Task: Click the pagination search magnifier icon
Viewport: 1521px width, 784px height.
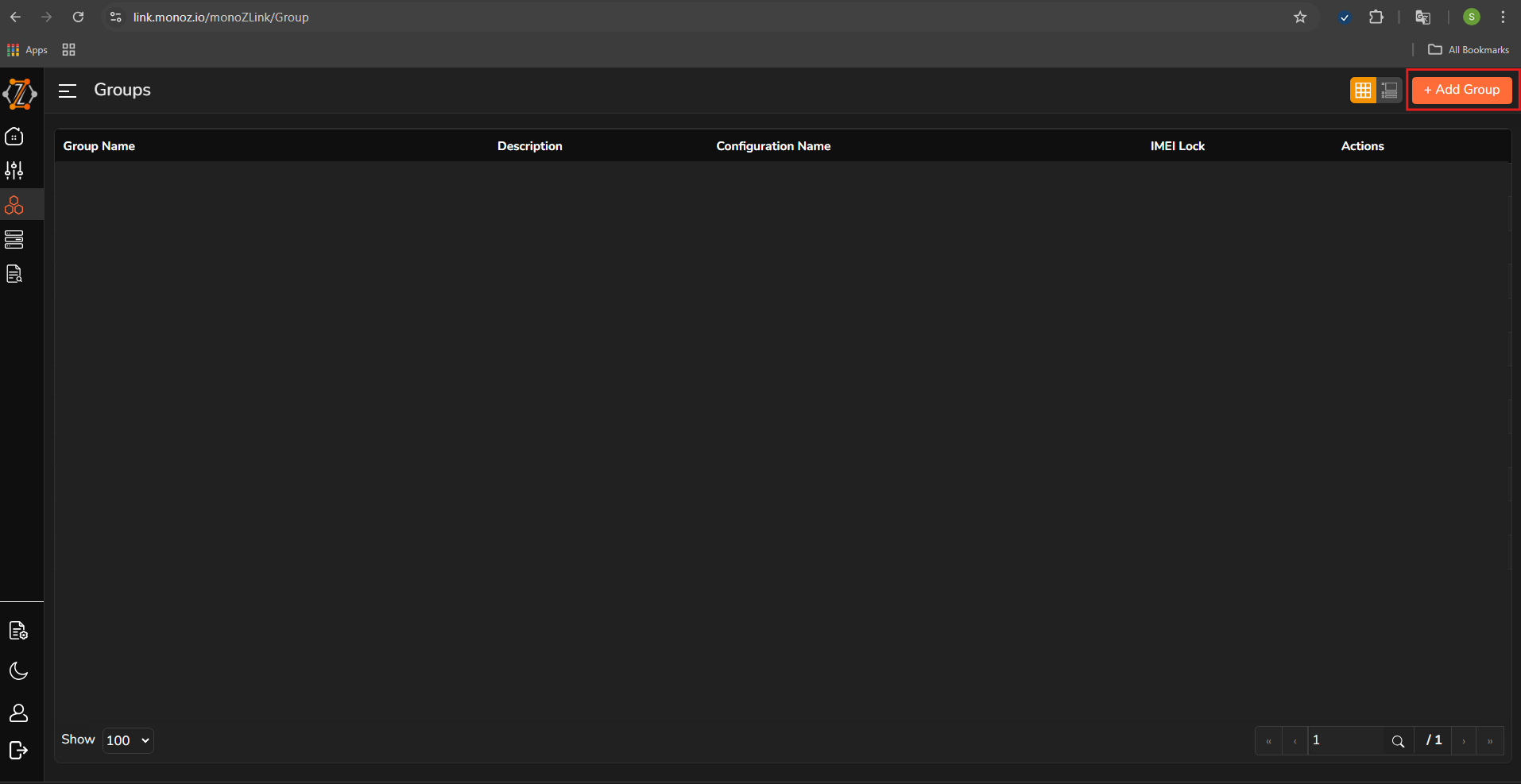Action: [1398, 741]
